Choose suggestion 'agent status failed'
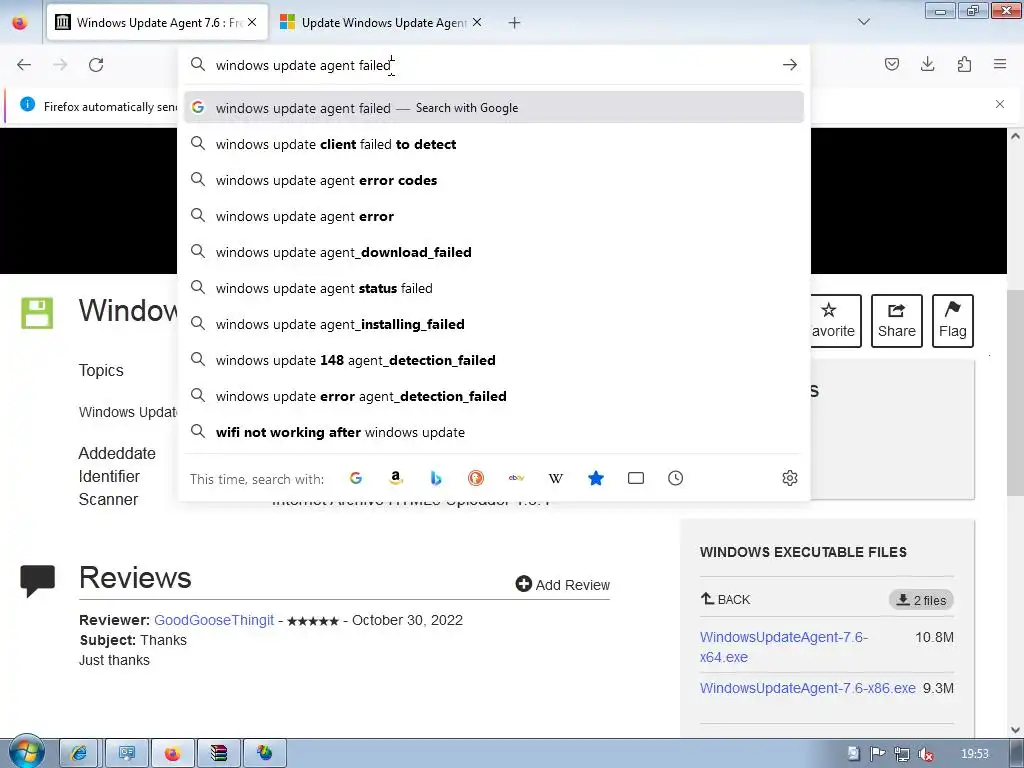The height and width of the screenshot is (768, 1024). [x=494, y=287]
